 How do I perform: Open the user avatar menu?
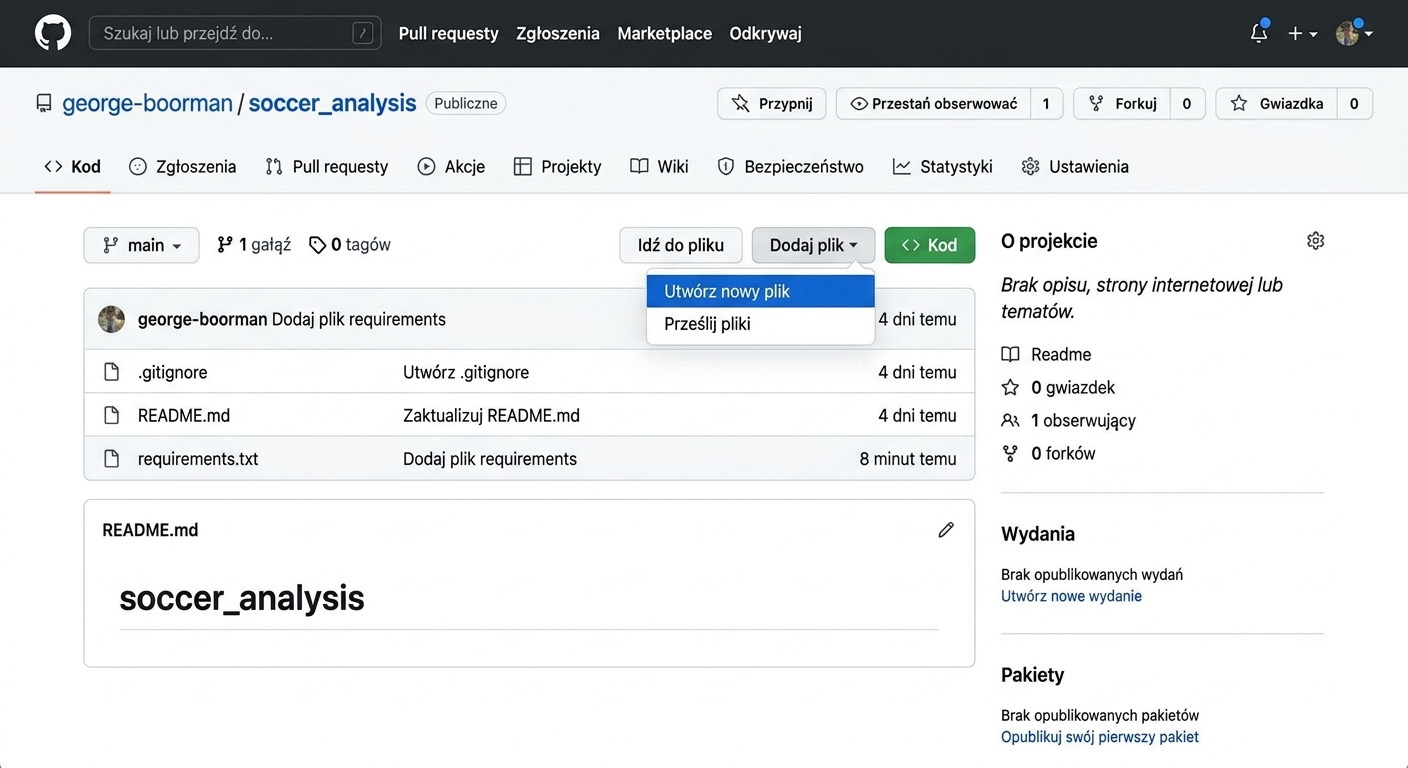click(1354, 33)
